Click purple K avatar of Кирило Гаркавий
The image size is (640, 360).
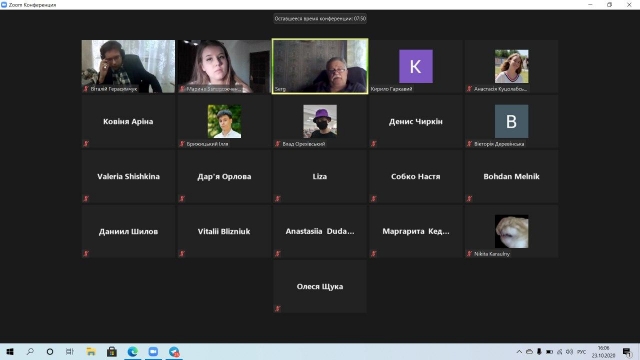416,66
